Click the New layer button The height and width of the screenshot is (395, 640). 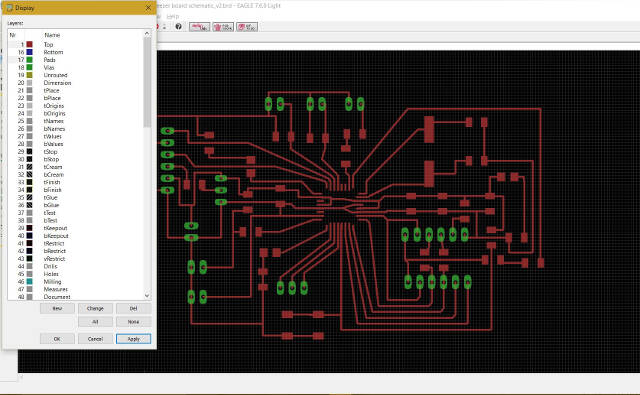coord(57,308)
